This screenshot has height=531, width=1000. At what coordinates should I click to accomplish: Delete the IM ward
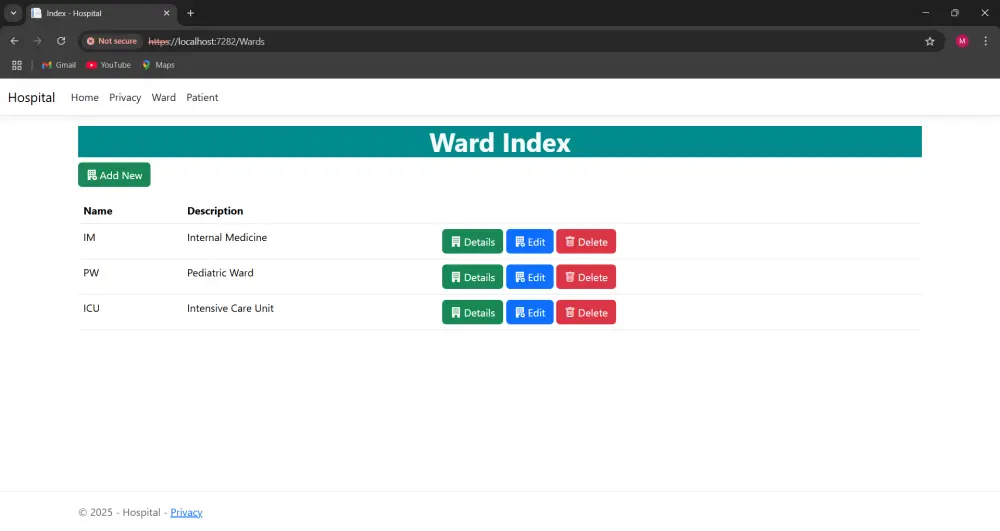[x=586, y=242]
